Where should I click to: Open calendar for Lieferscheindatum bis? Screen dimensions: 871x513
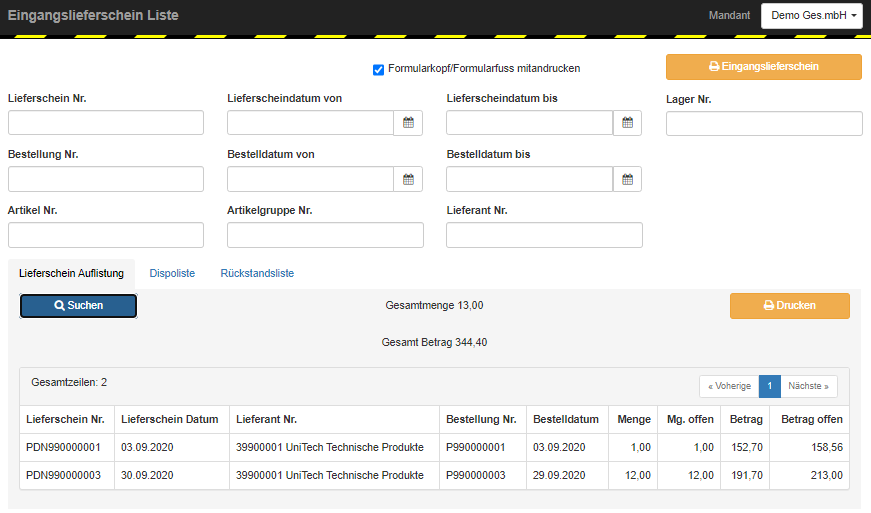click(627, 123)
